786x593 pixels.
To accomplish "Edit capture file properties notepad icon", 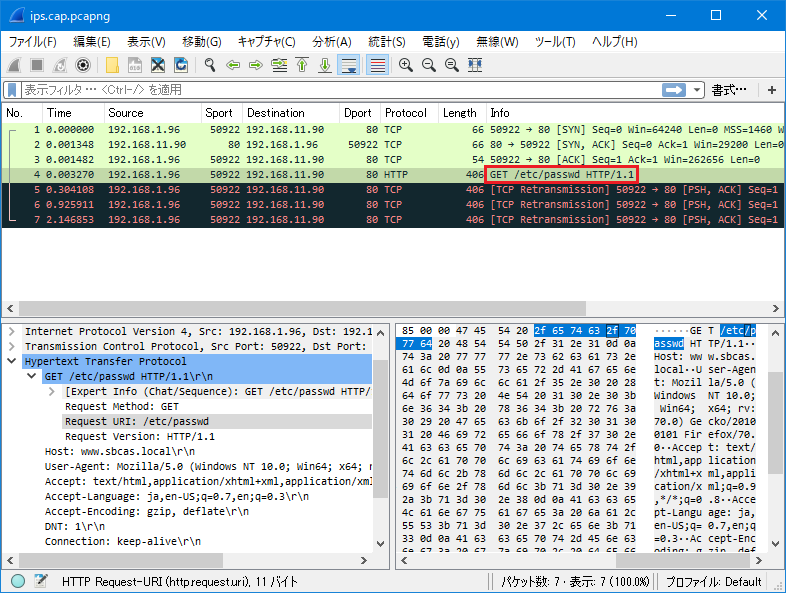I will pos(41,581).
